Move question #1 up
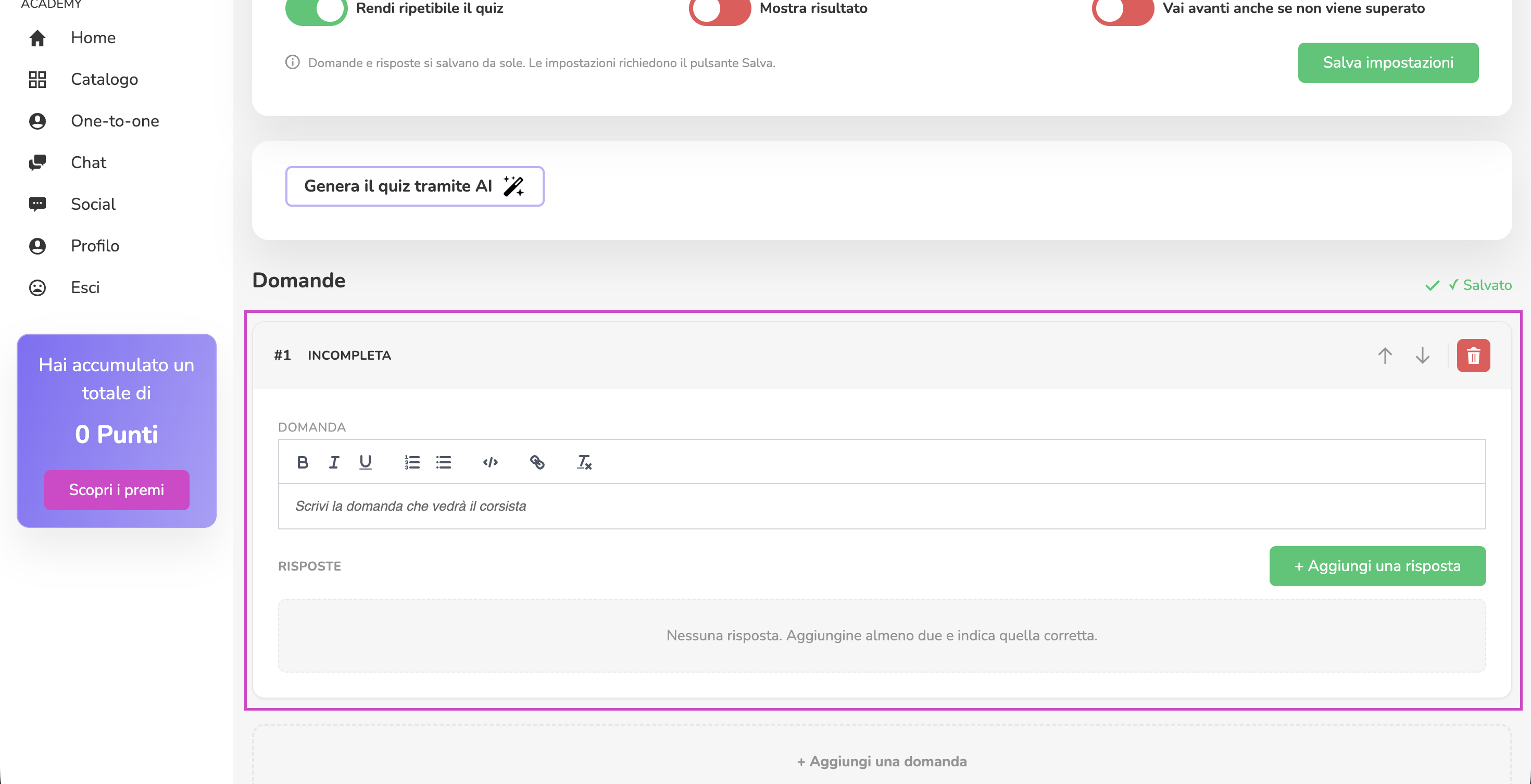This screenshot has width=1531, height=784. tap(1385, 355)
